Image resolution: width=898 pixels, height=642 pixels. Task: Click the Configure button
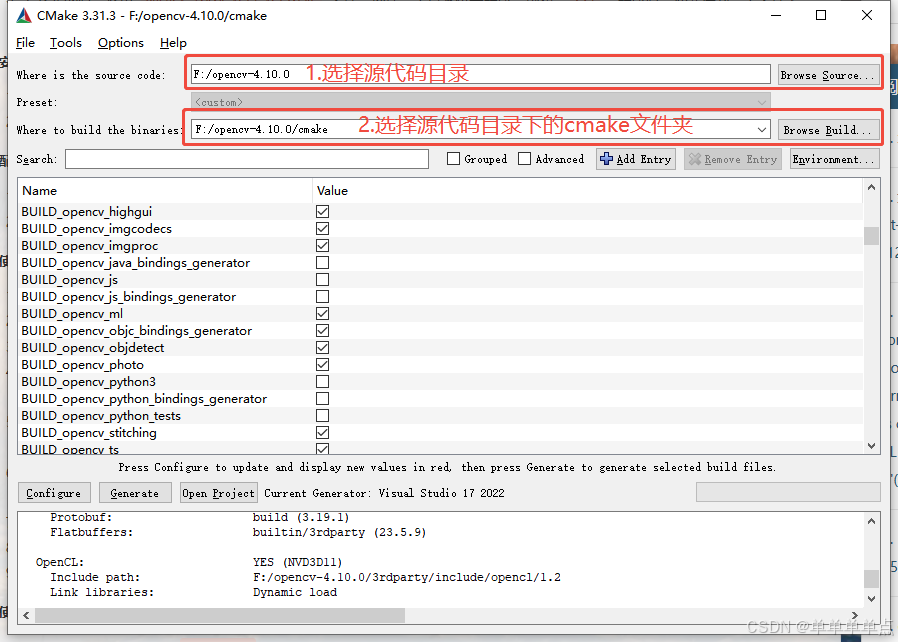[x=54, y=493]
